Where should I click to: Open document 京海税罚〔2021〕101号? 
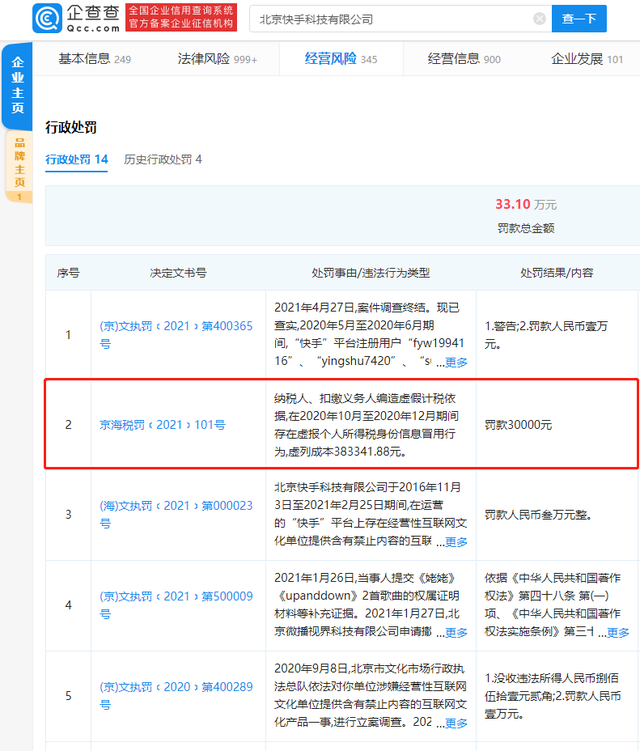(162, 425)
